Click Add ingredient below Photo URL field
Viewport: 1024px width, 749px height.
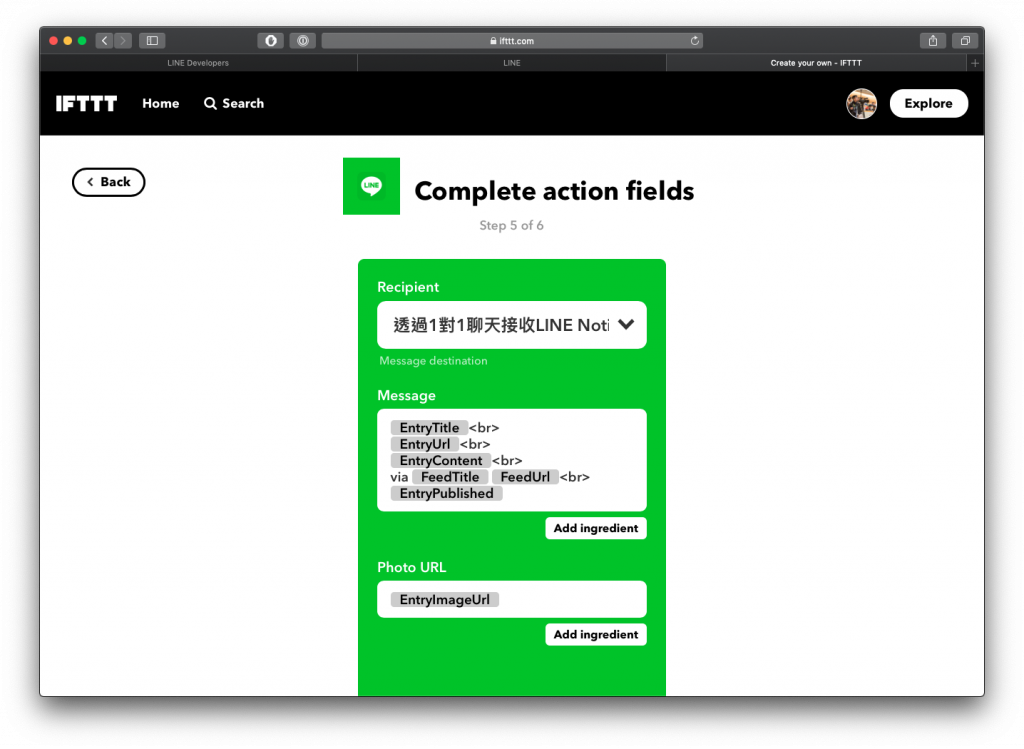(596, 635)
